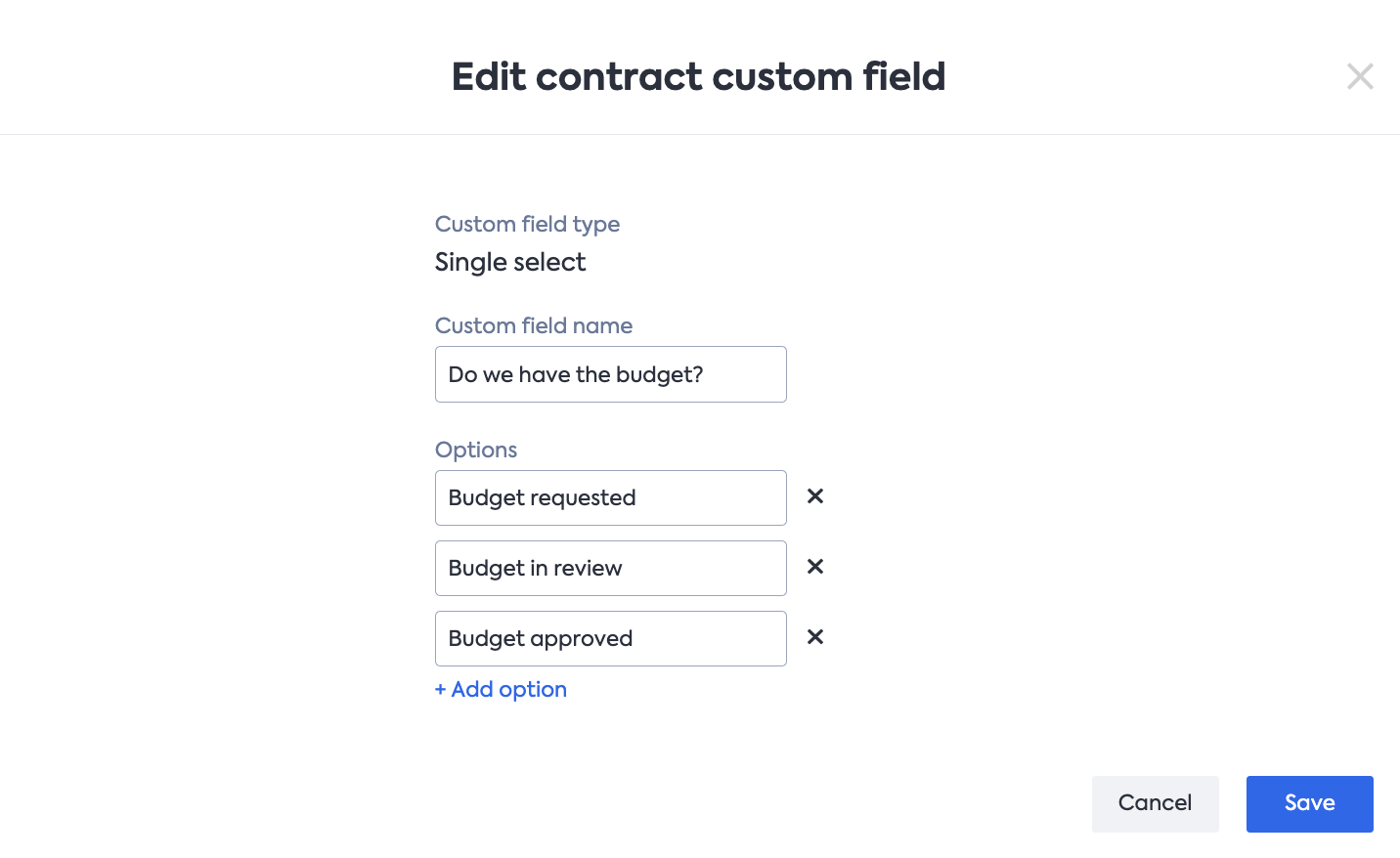Click the 'Edit contract custom field' title

[698, 76]
